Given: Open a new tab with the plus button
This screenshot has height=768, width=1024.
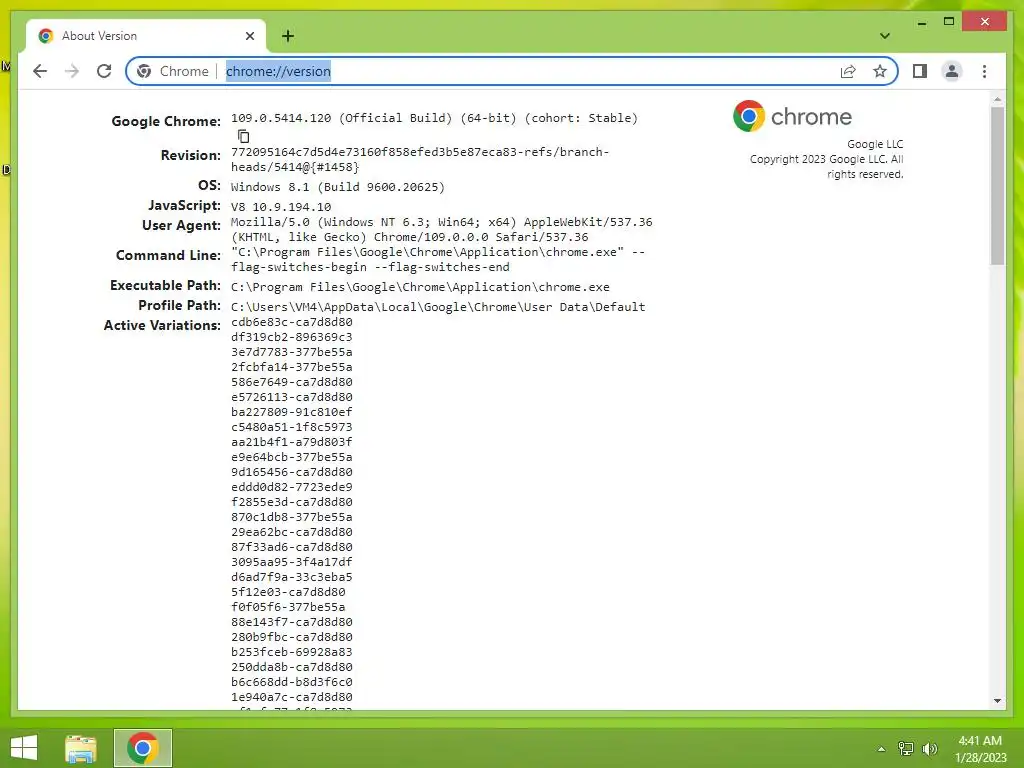Looking at the screenshot, I should tap(288, 36).
